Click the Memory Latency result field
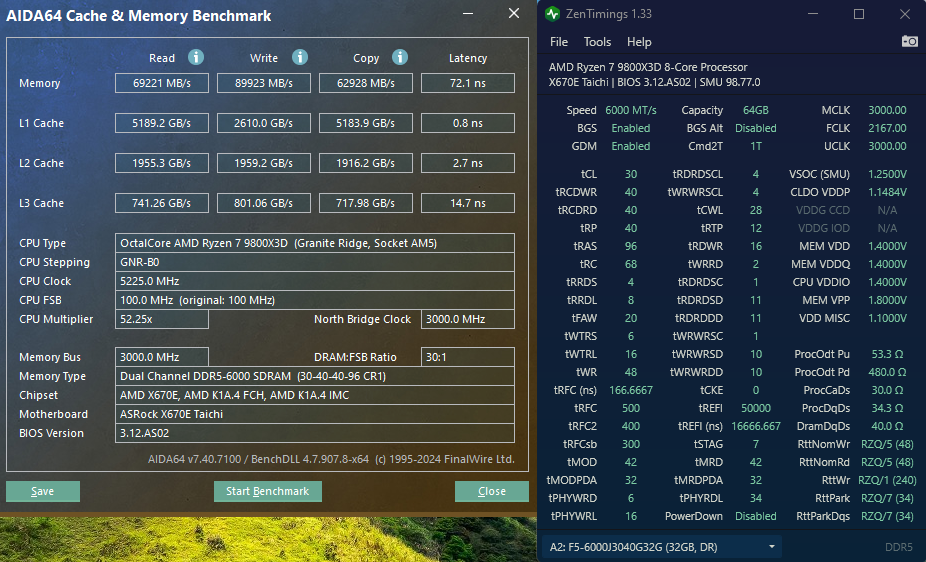926x562 pixels. [467, 83]
